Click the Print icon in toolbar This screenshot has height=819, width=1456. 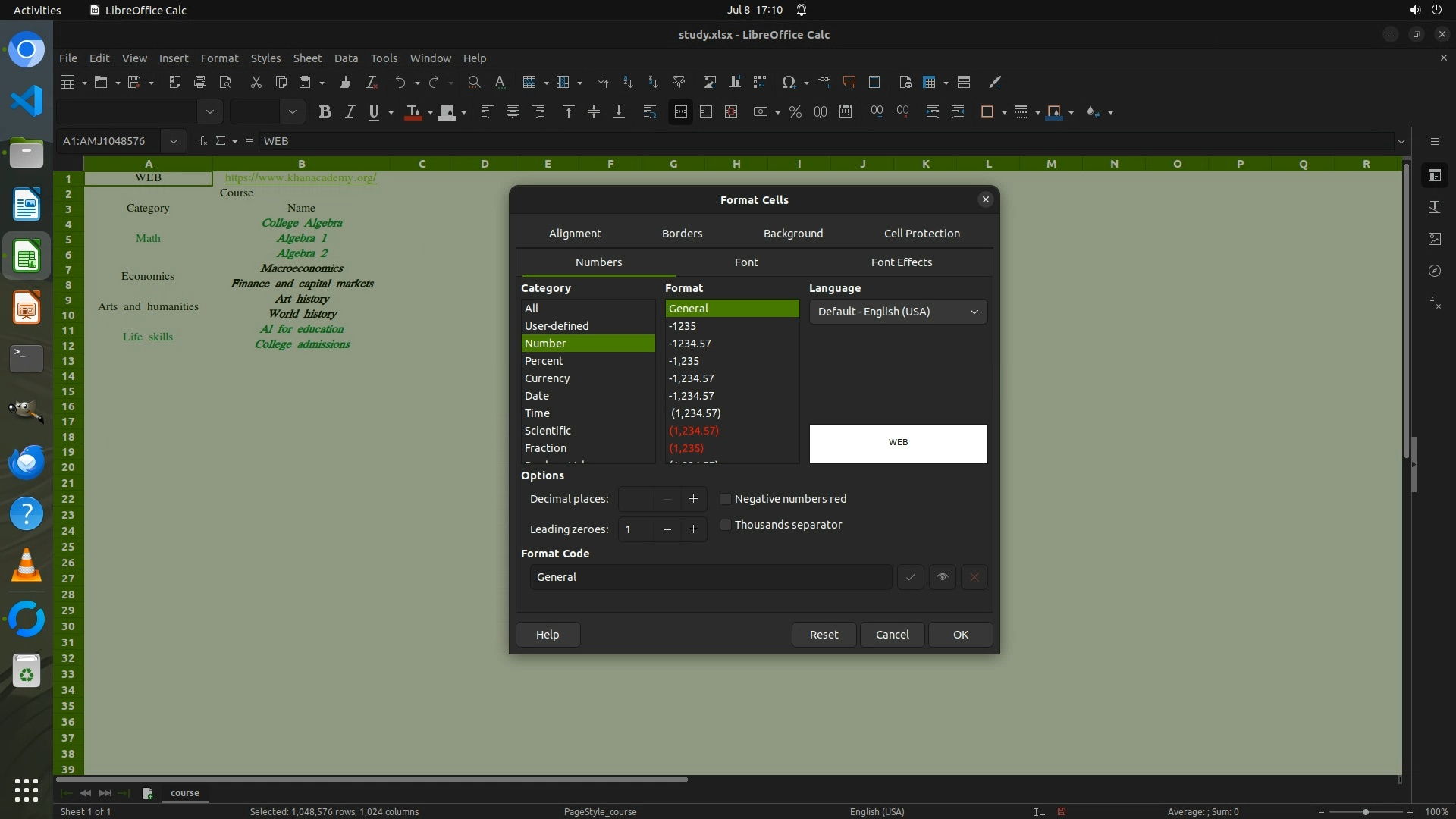(200, 82)
